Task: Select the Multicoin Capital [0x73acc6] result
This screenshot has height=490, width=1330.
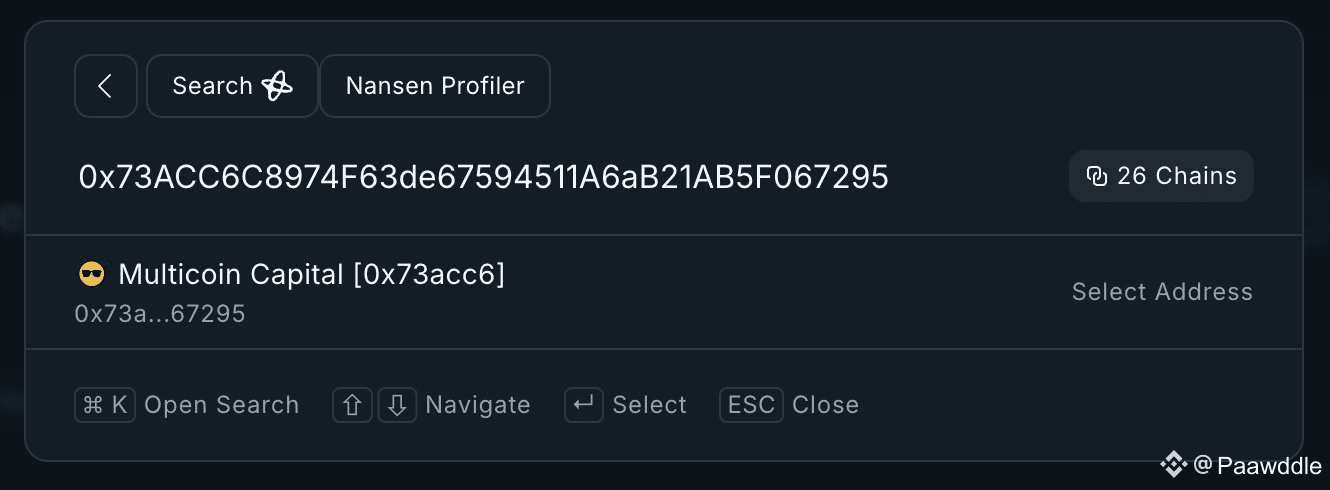Action: [311, 275]
